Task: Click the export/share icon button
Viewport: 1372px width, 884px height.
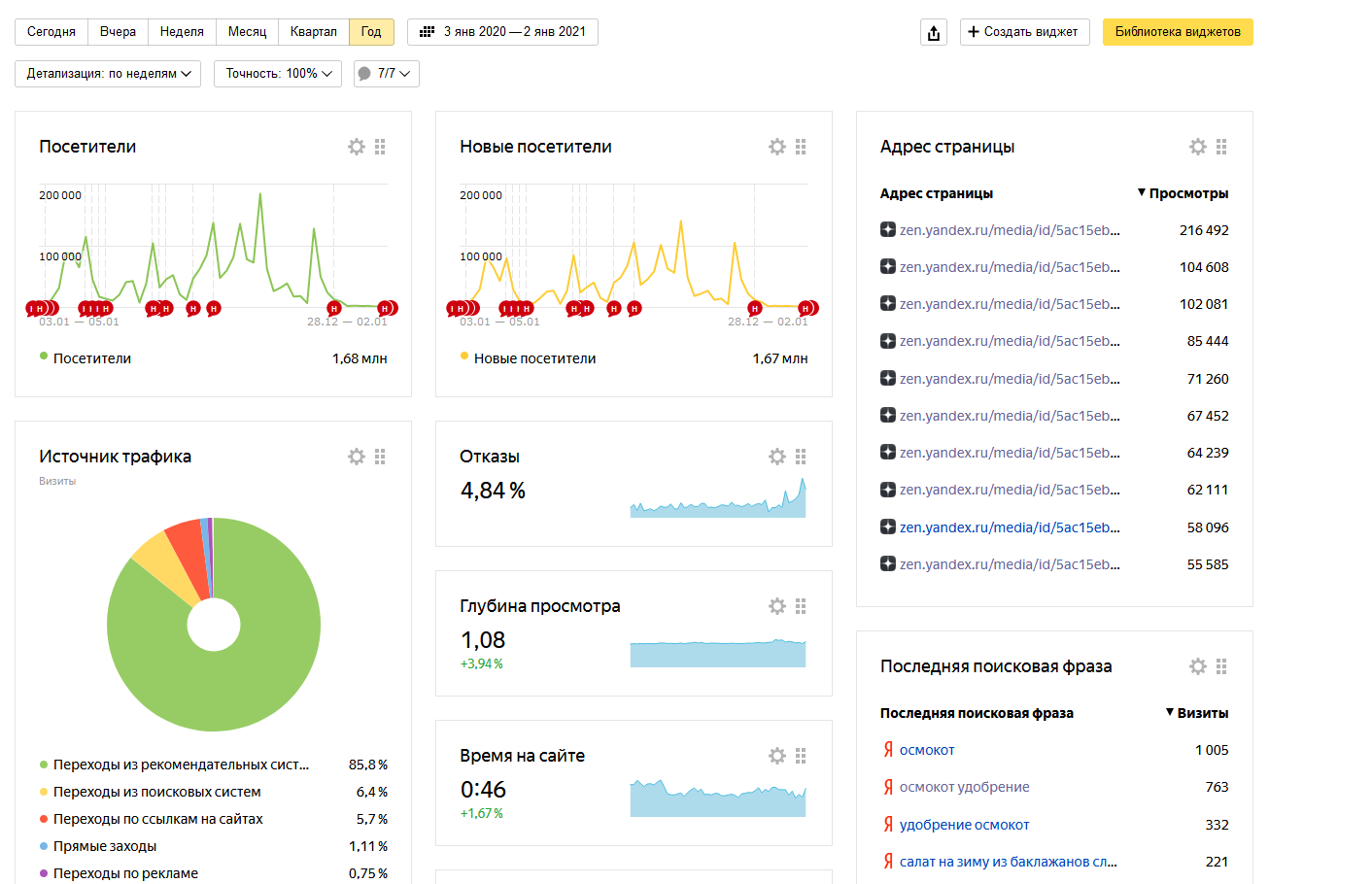Action: pyautogui.click(x=934, y=32)
